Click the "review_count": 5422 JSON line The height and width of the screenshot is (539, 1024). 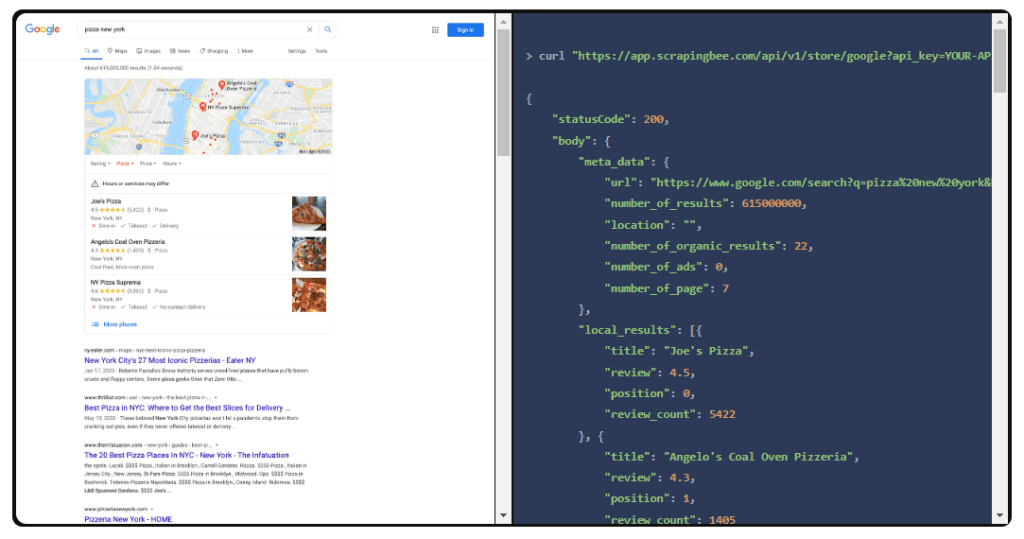(670, 415)
